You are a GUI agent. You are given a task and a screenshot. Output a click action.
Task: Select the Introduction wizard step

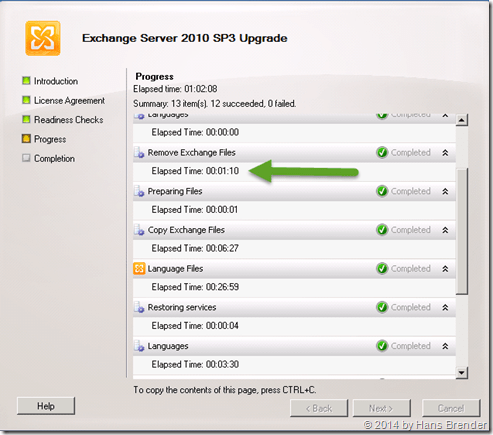[x=56, y=81]
